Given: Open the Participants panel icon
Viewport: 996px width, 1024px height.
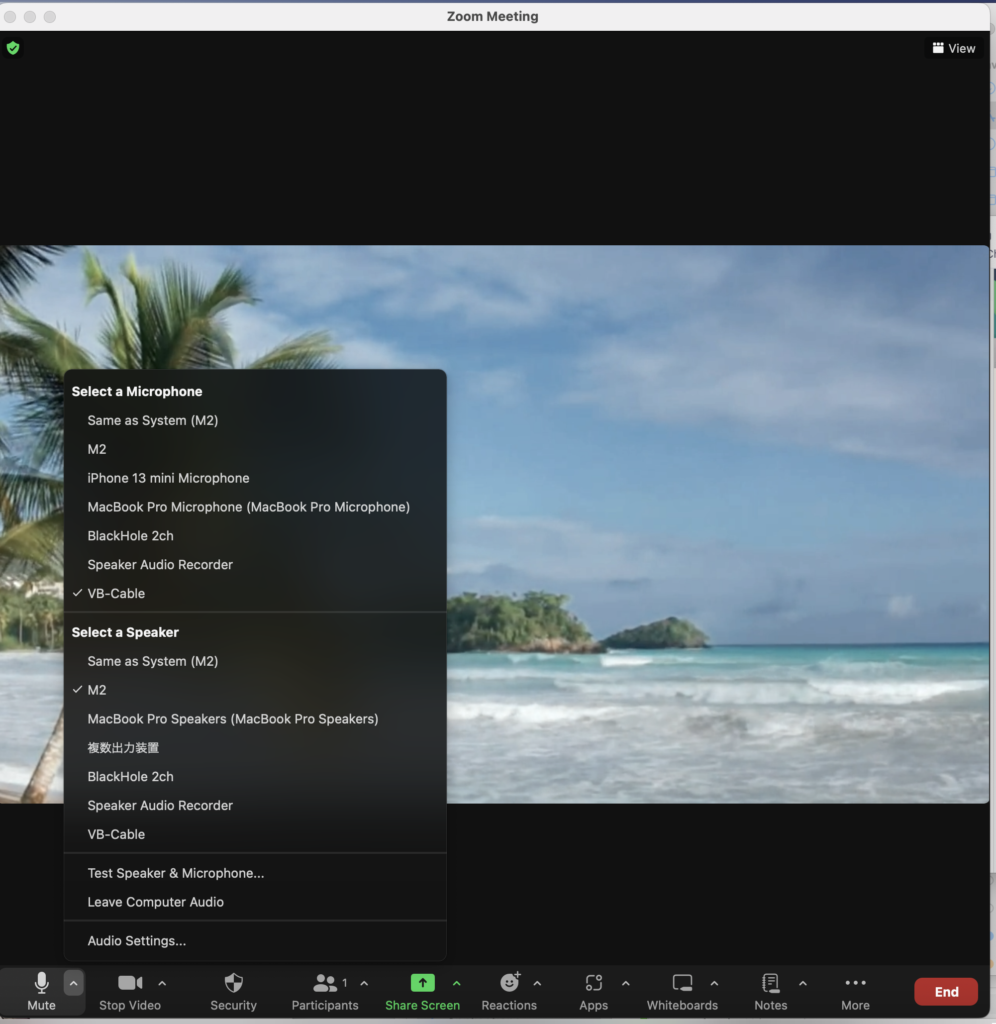Looking at the screenshot, I should pyautogui.click(x=325, y=983).
